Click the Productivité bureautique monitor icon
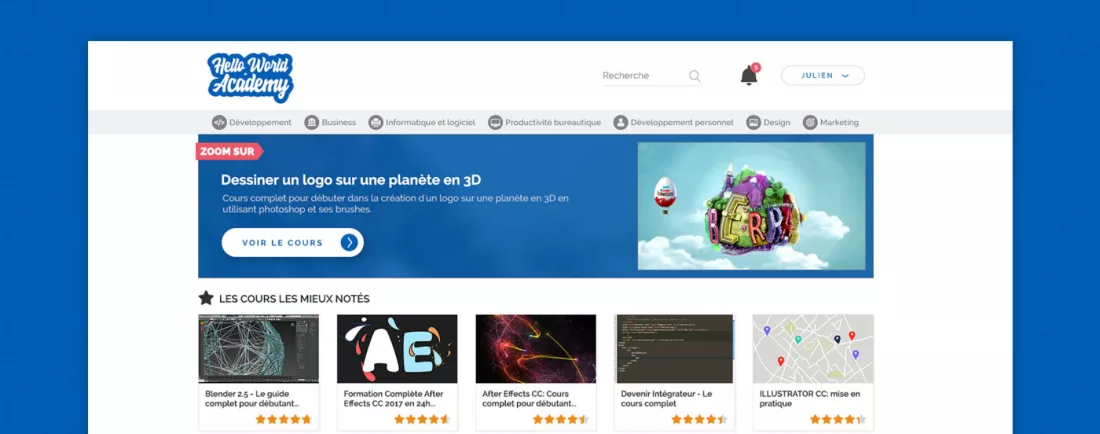 495,122
